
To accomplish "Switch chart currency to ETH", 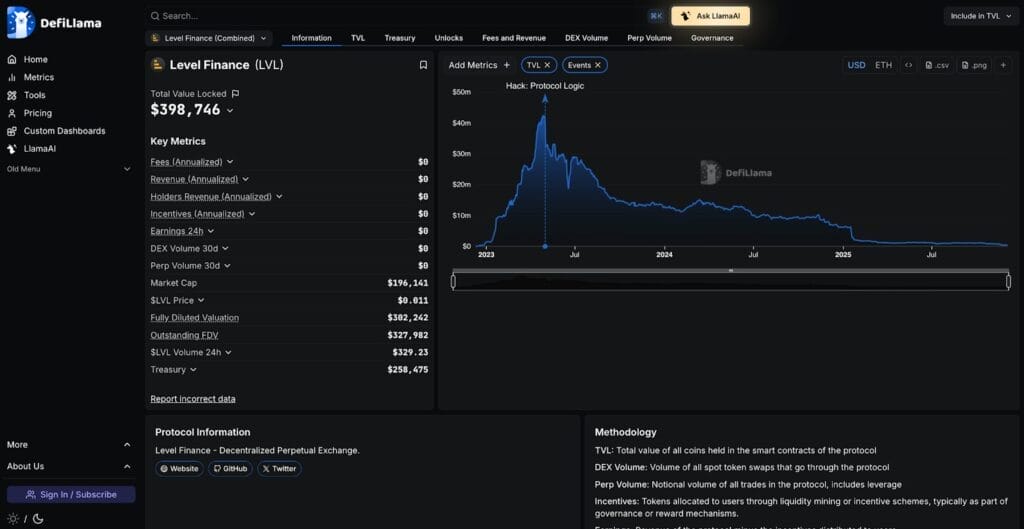I will point(883,65).
